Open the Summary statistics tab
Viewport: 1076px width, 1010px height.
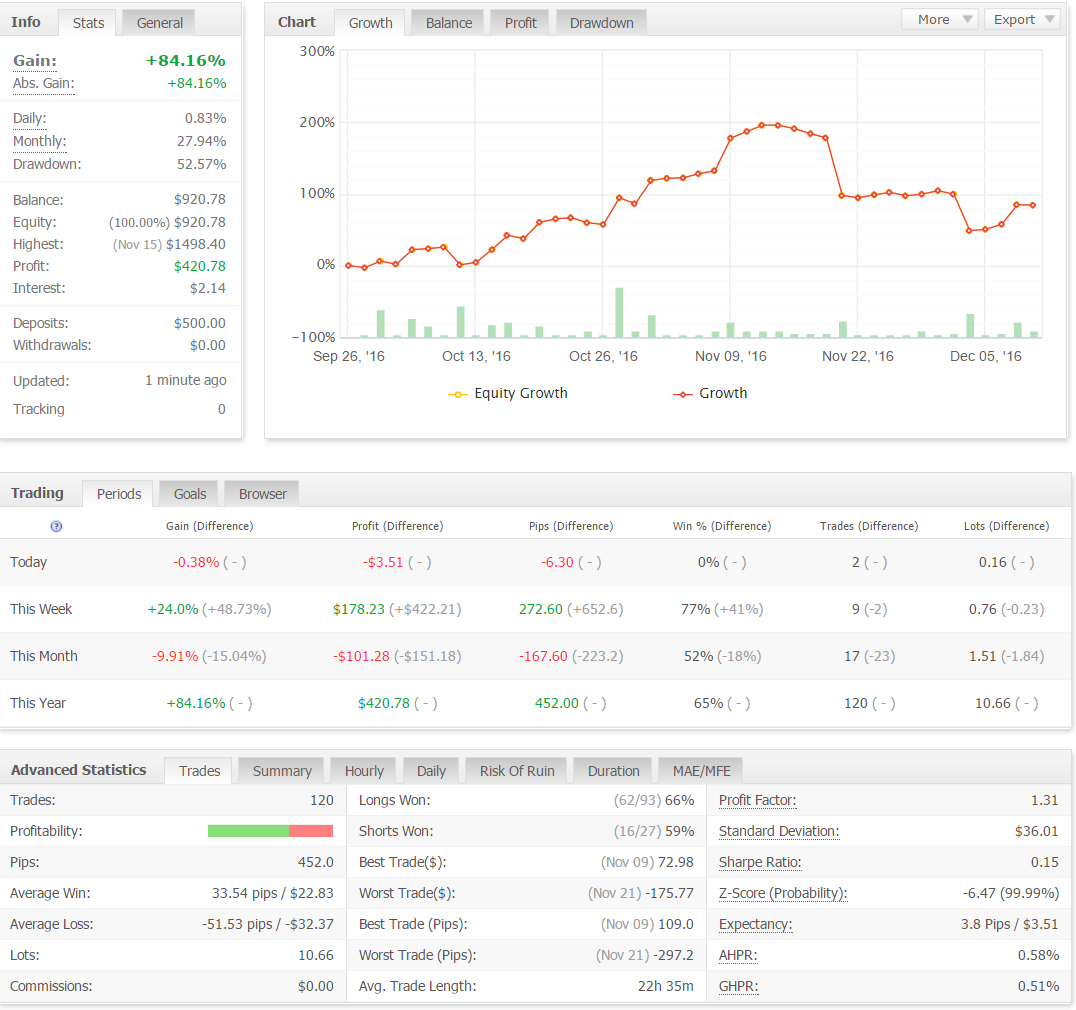281,771
